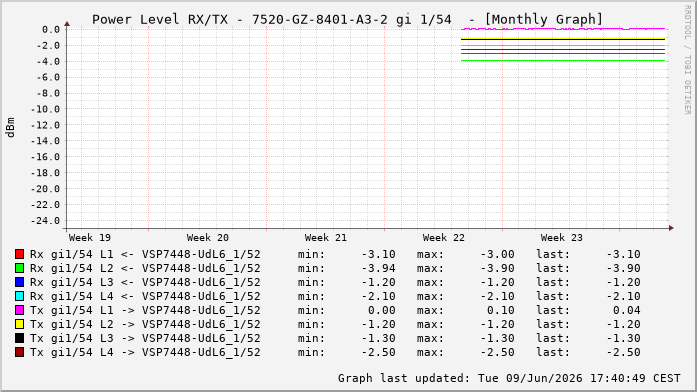
Task: Click the cyan Rx L4 legend swatch
Action: [x=19, y=296]
